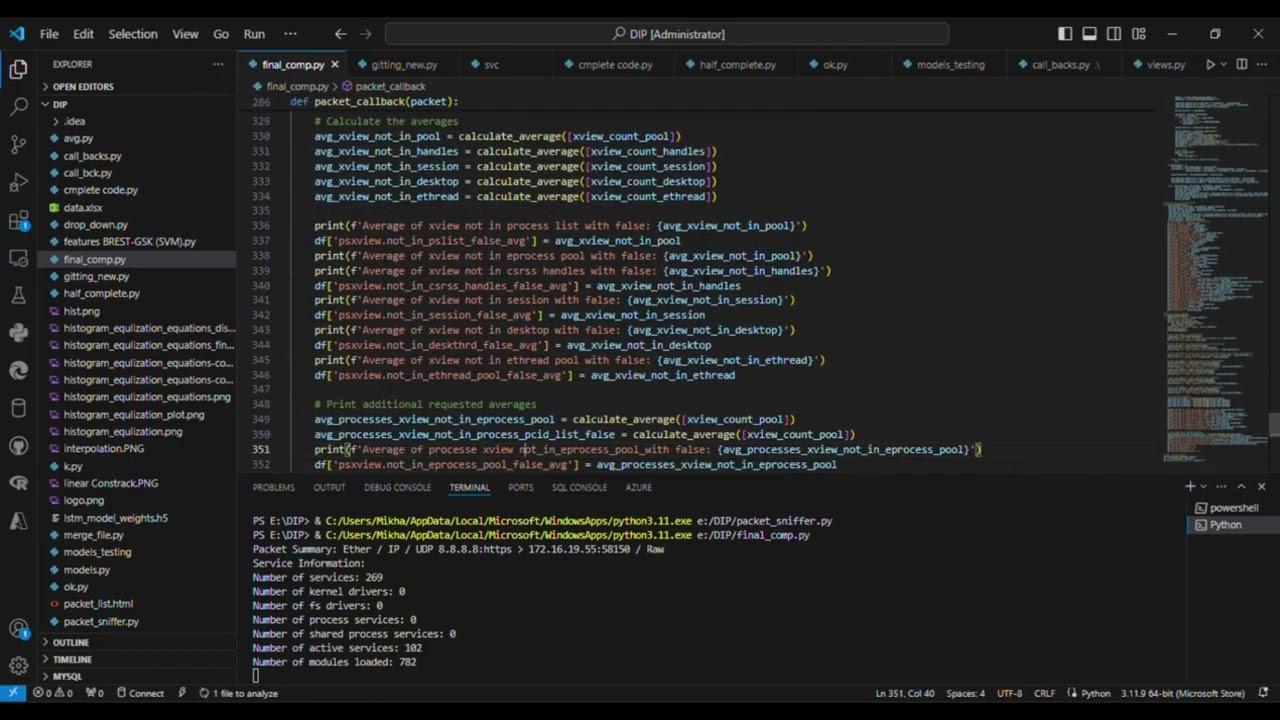Open the Manage gear settings
The width and height of the screenshot is (1280, 720).
coord(18,666)
